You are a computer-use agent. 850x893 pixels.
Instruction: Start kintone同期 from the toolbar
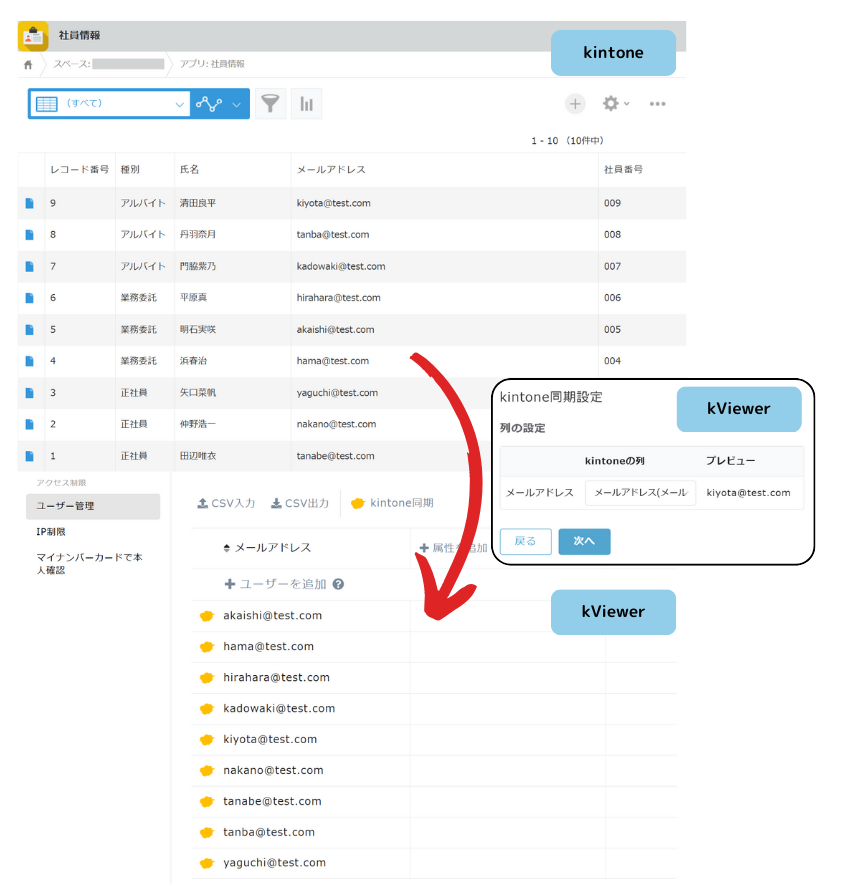[393, 503]
